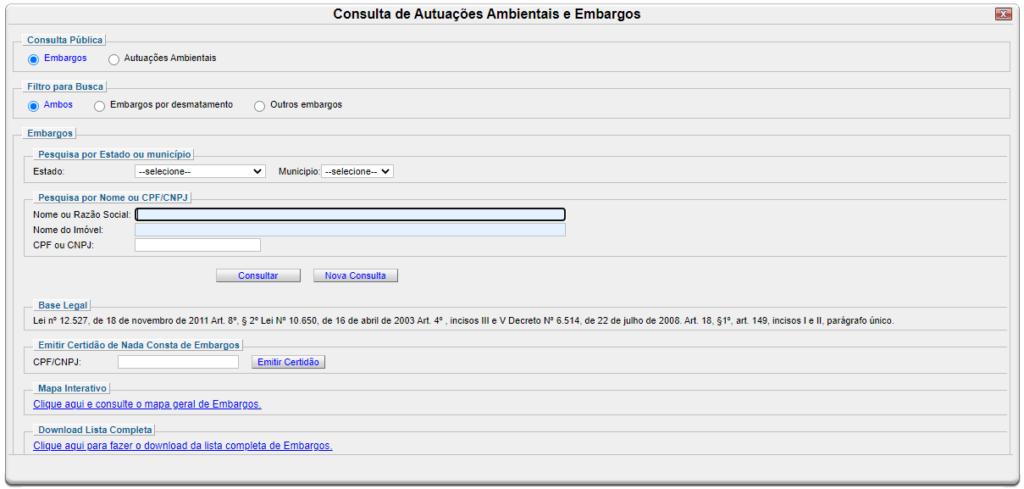The image size is (1024, 489).
Task: Filter by Embargos por desmatamento
Action: coord(99,105)
